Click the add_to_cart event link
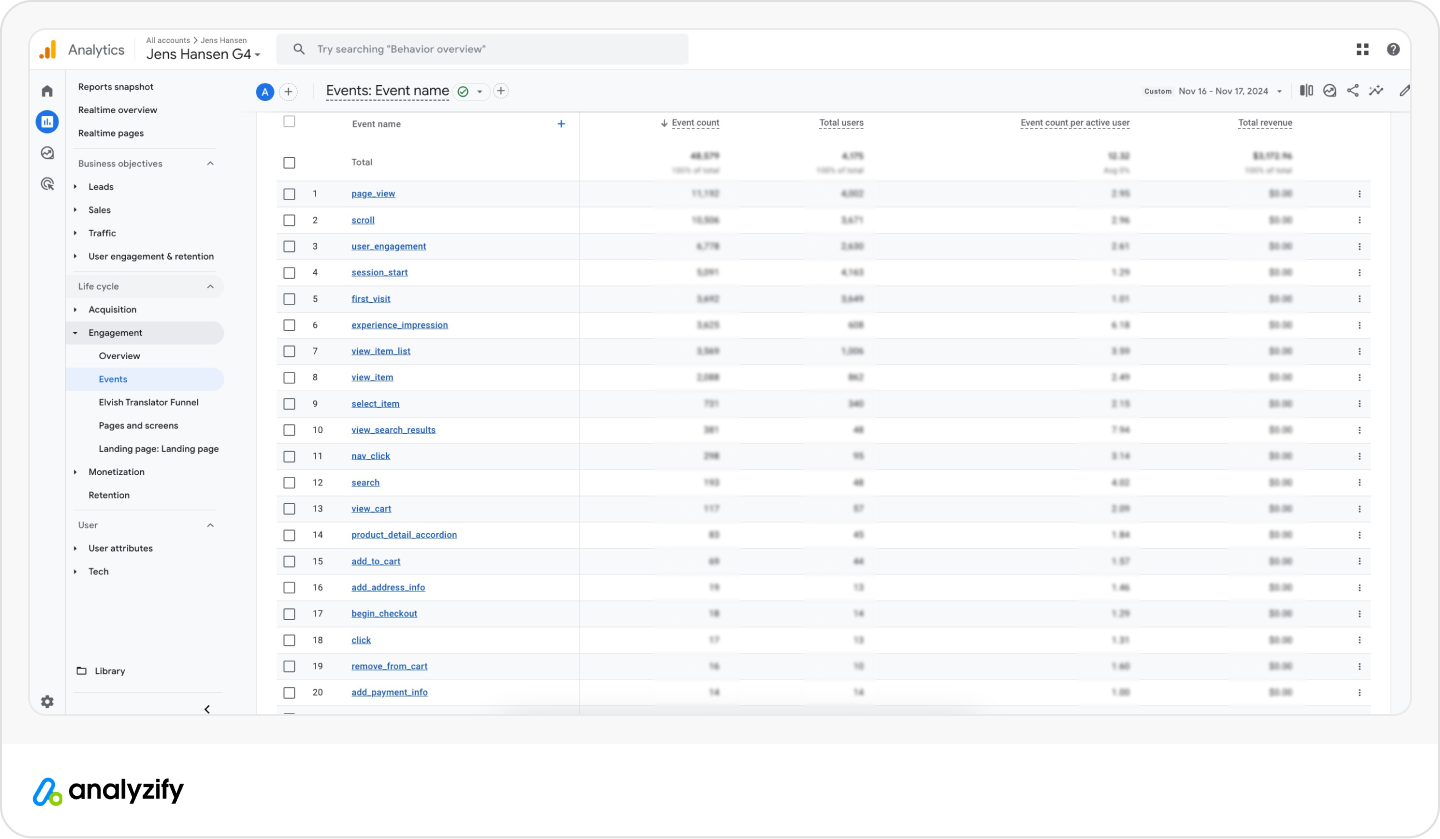The width and height of the screenshot is (1440, 839). [376, 561]
